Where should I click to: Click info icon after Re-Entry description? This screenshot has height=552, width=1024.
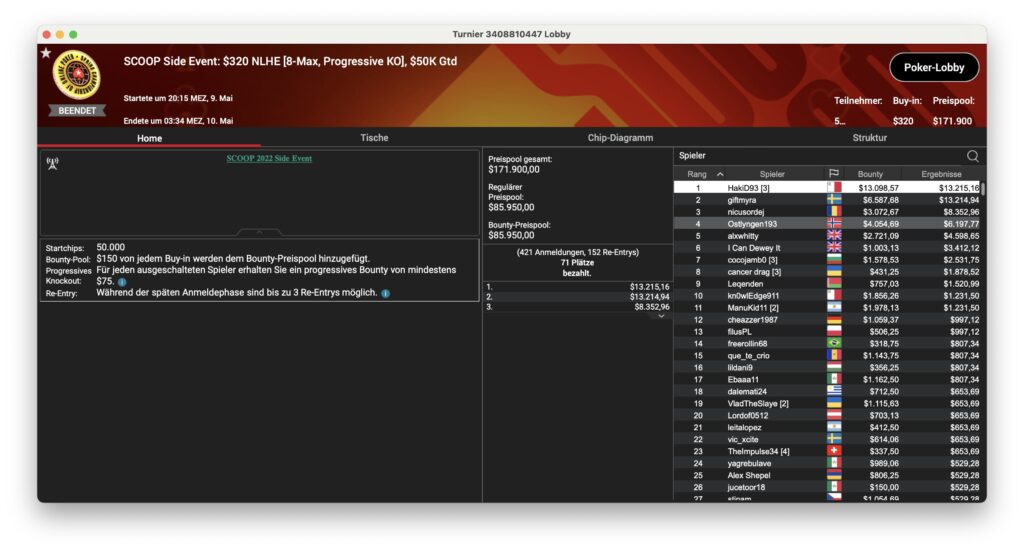pyautogui.click(x=386, y=293)
